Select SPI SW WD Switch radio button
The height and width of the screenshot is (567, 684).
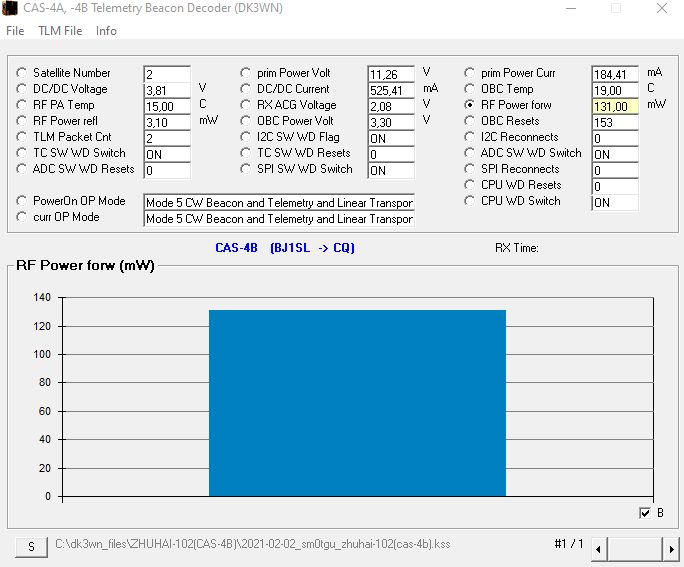point(246,169)
